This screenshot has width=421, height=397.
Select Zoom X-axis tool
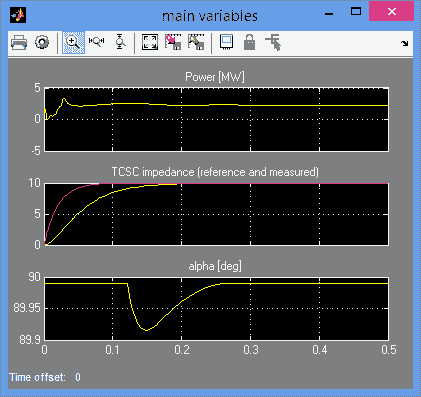tap(97, 42)
